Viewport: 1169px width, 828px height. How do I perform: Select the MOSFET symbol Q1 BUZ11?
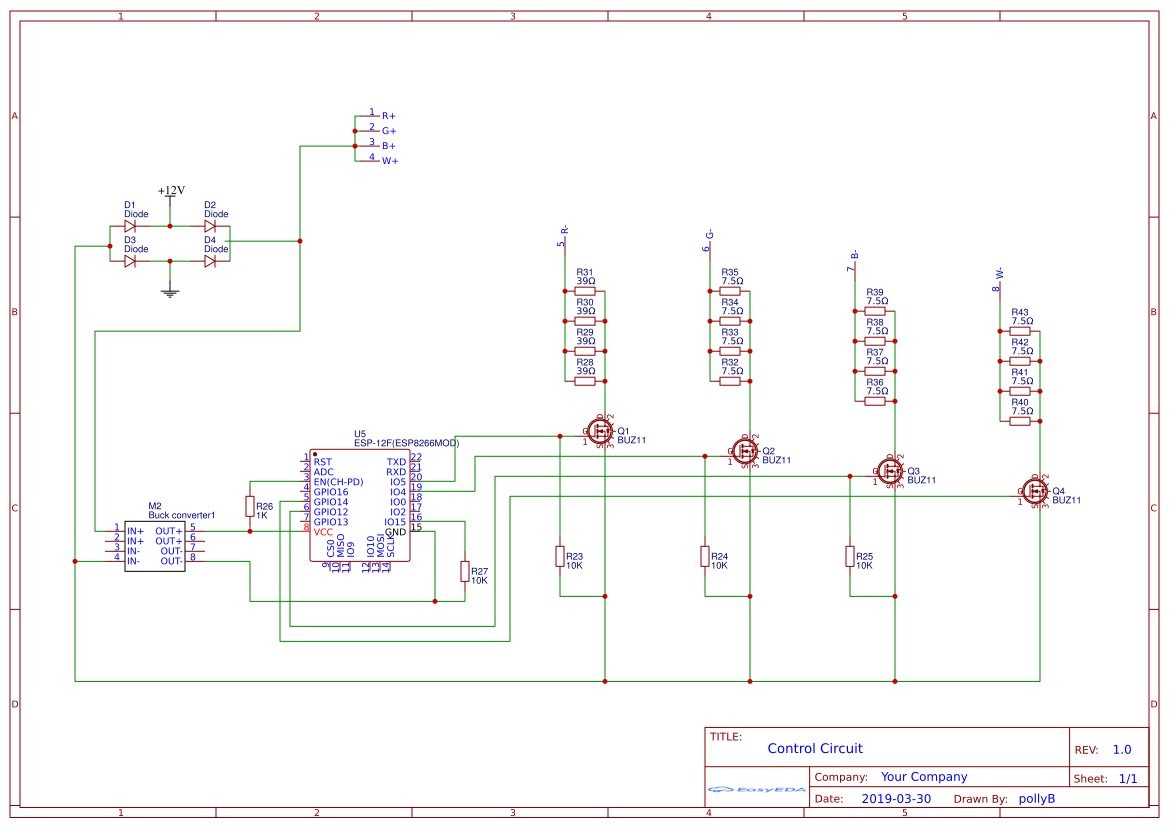(601, 433)
